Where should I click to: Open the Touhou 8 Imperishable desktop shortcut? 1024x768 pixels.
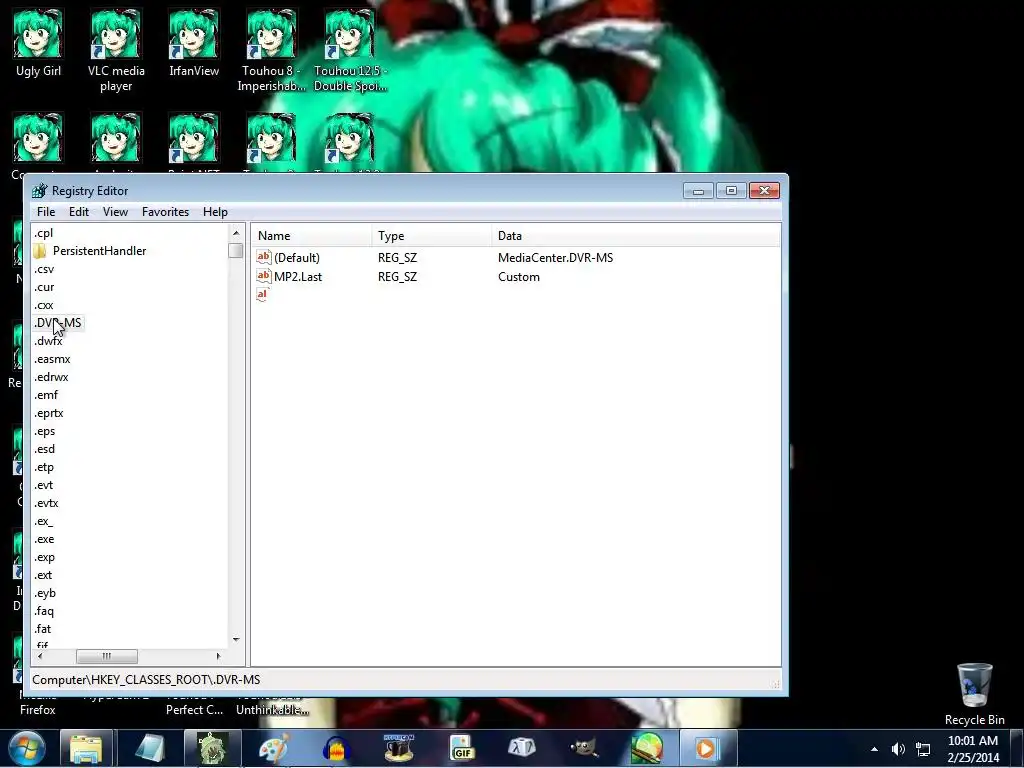click(x=271, y=50)
